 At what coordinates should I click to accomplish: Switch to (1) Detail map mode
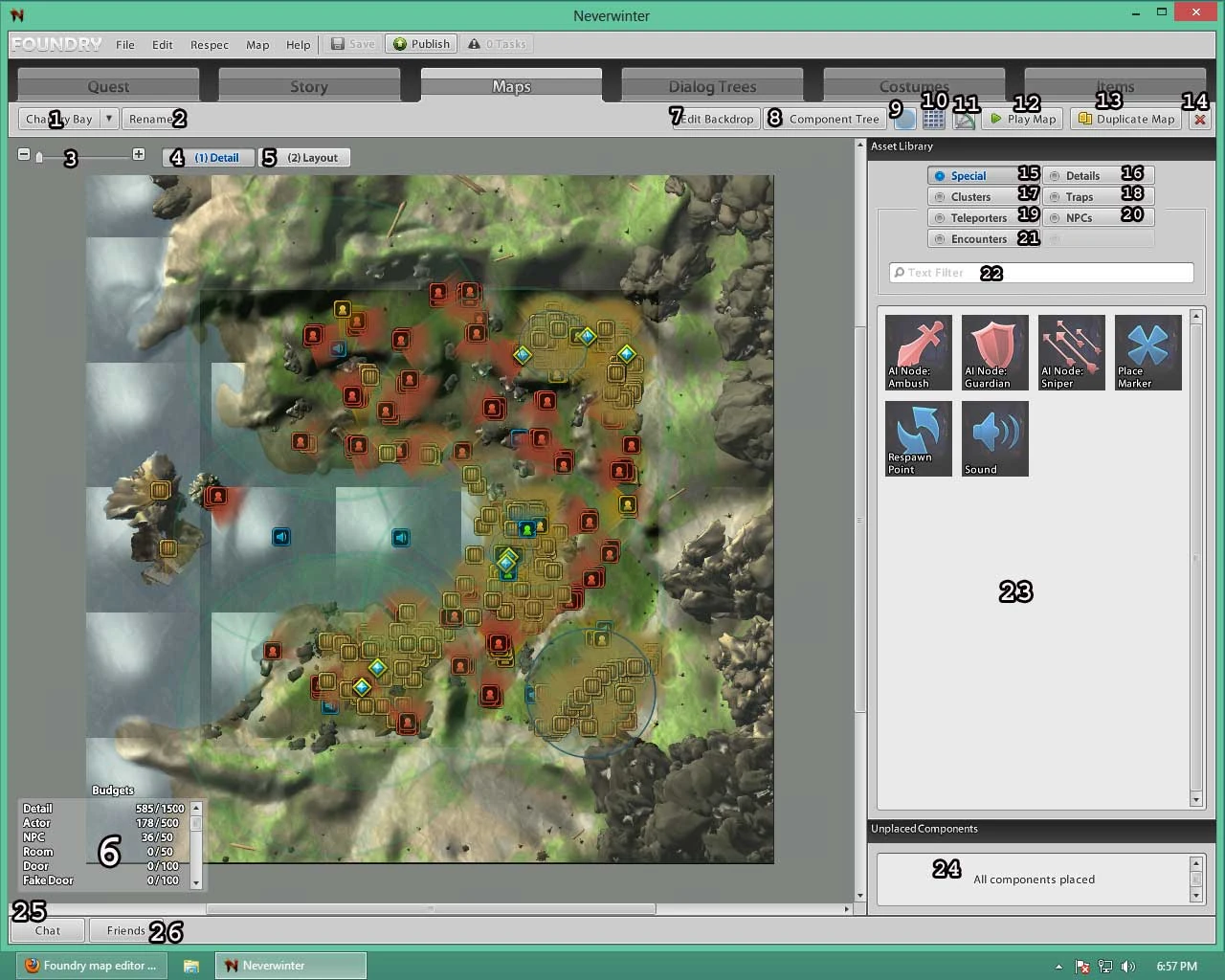210,158
